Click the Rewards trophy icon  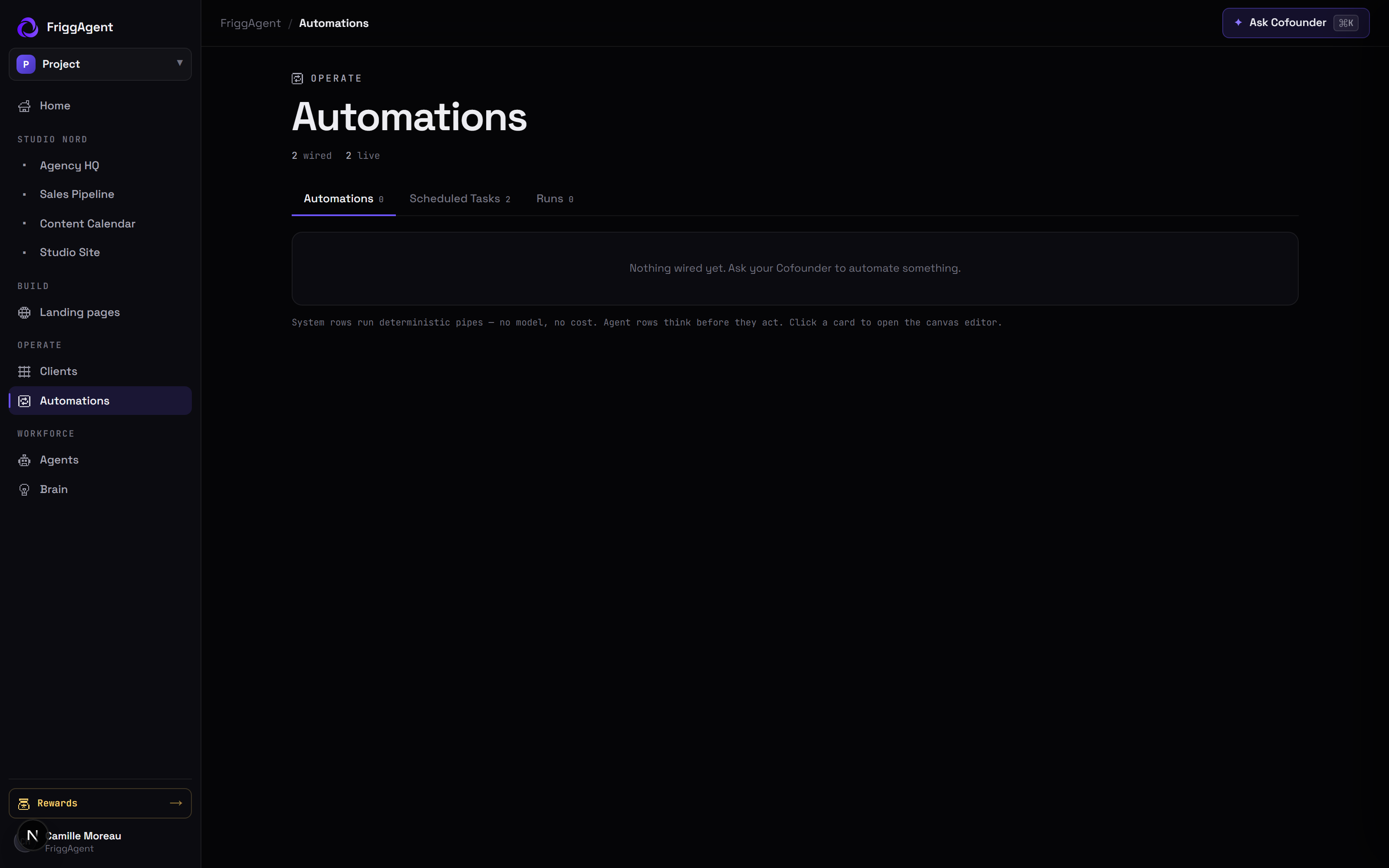click(23, 804)
